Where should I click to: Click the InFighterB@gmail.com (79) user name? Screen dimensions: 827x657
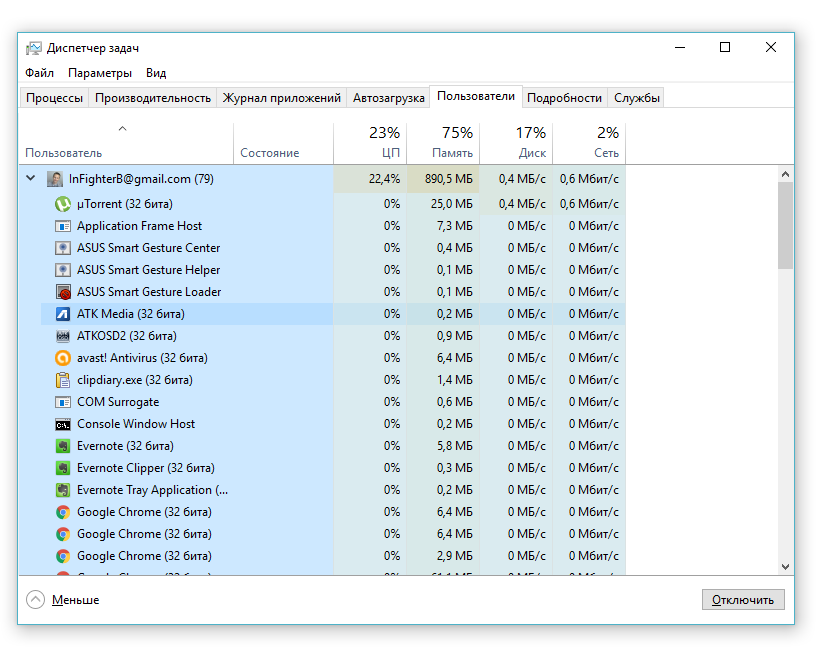pyautogui.click(x=141, y=179)
